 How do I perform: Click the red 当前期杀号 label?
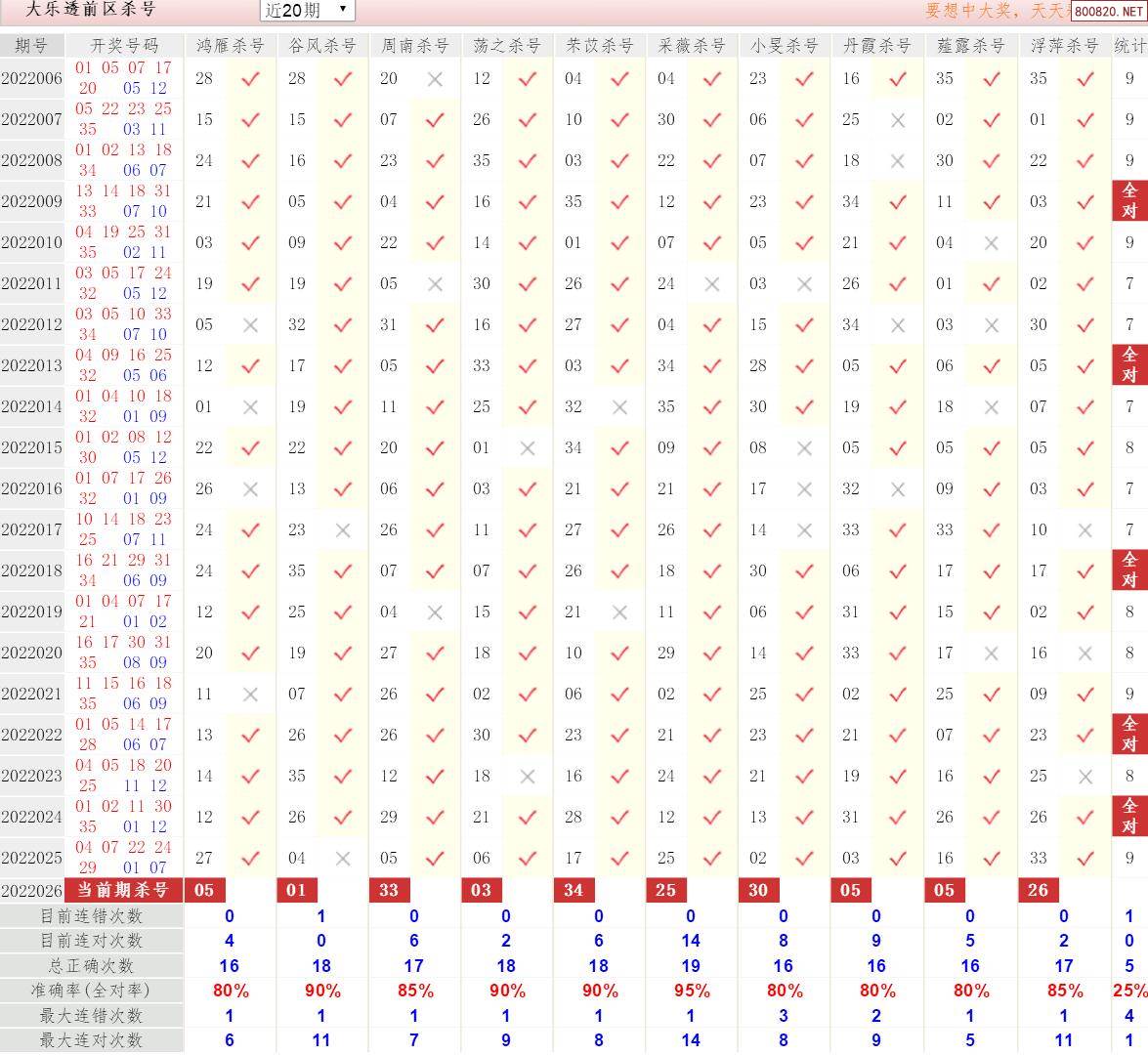(x=123, y=890)
